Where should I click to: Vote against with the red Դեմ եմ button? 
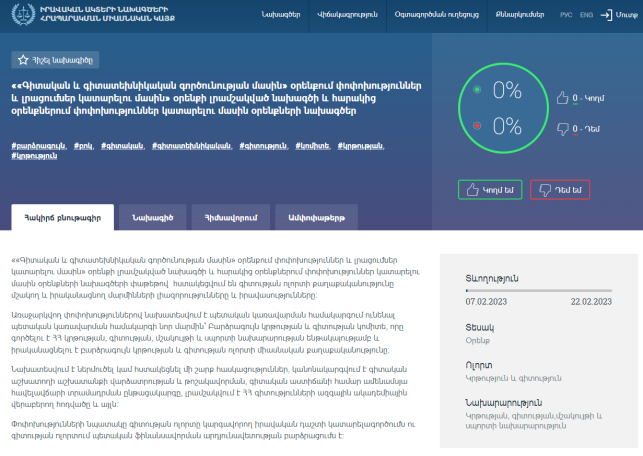560,190
